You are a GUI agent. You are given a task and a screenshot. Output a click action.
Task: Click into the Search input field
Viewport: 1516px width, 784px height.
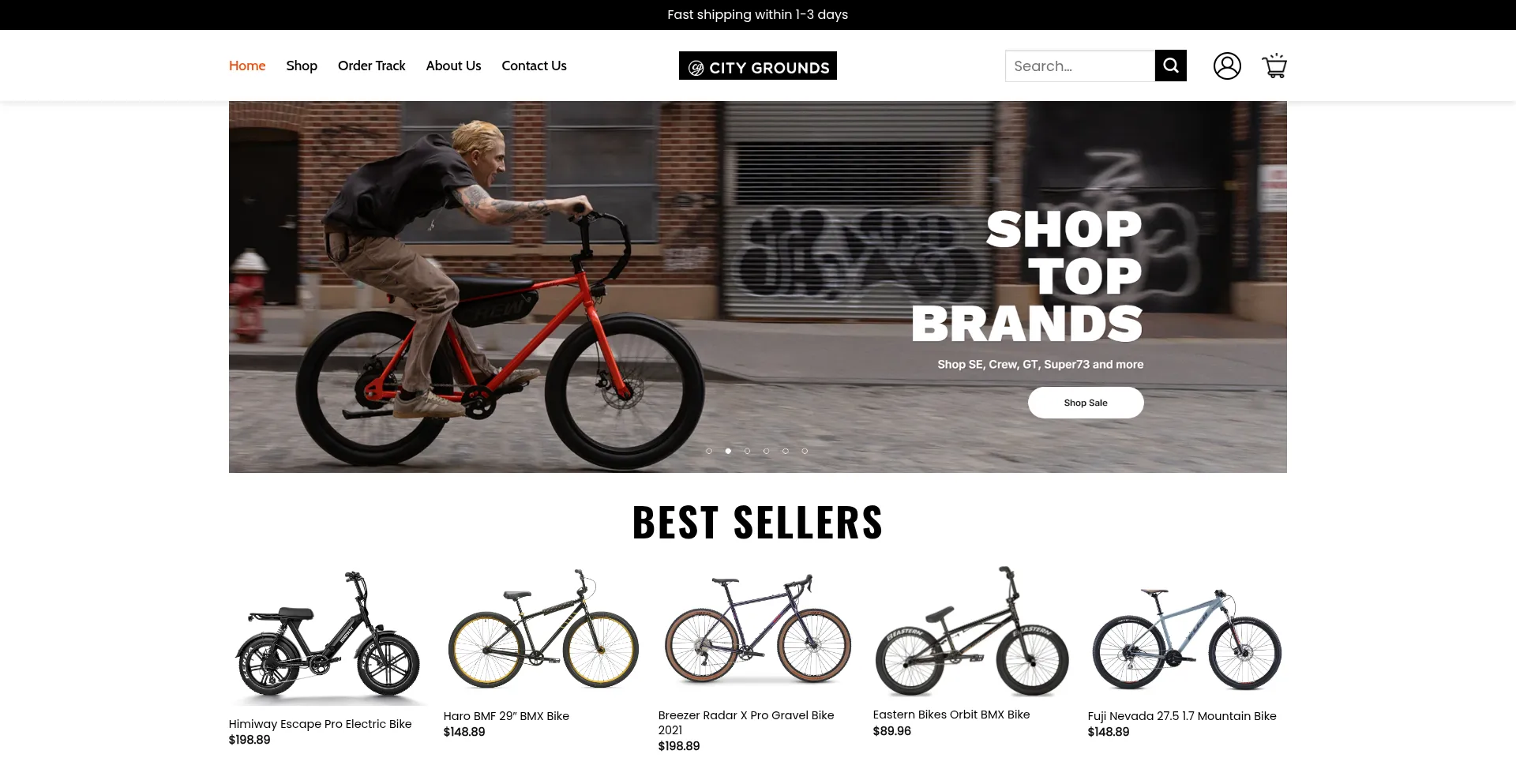tap(1079, 66)
